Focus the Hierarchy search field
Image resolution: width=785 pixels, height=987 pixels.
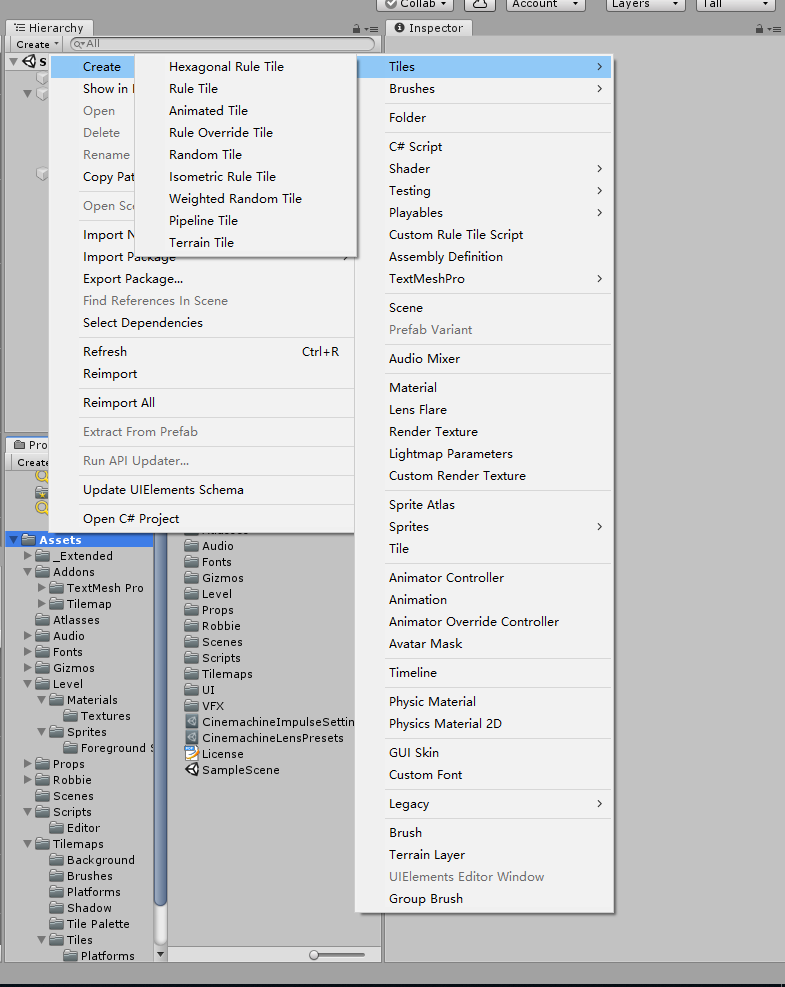point(223,44)
